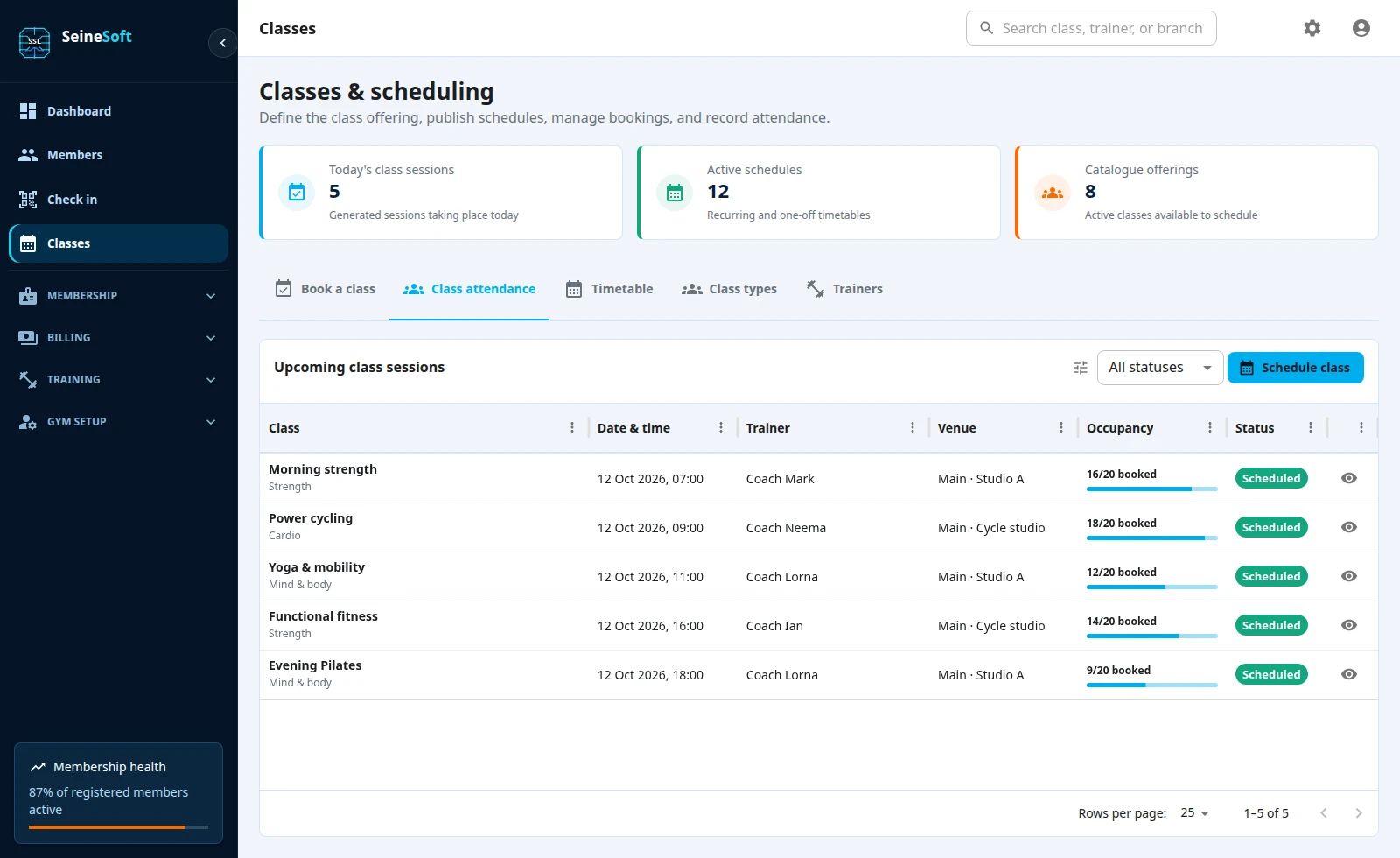
Task: Expand the Training section
Action: click(x=119, y=380)
